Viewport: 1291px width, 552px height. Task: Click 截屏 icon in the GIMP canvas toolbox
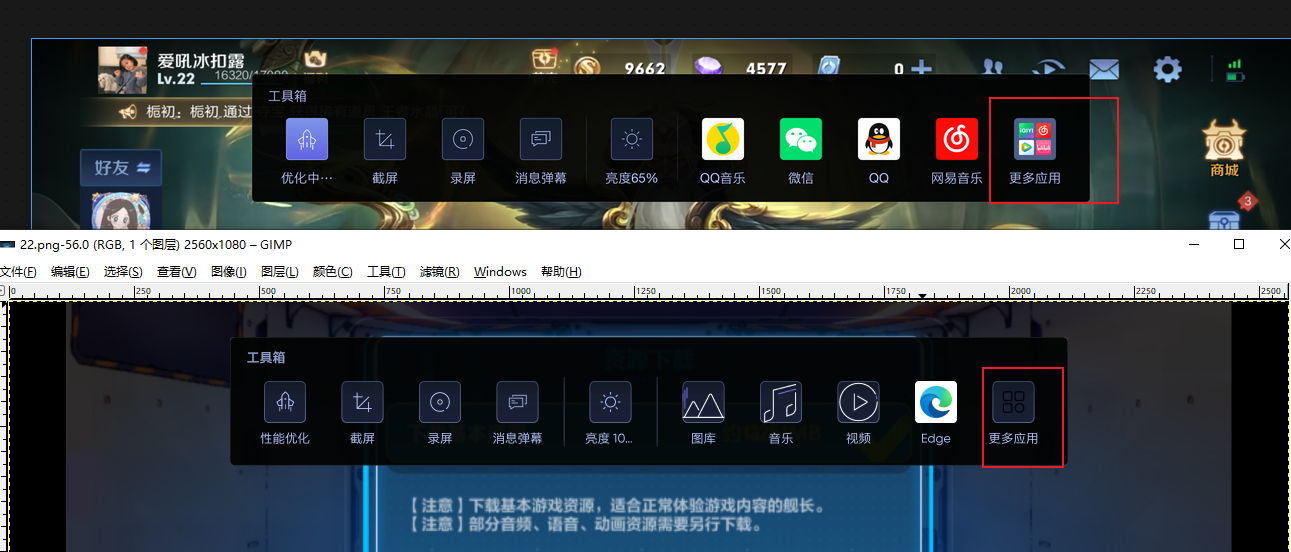click(x=362, y=402)
